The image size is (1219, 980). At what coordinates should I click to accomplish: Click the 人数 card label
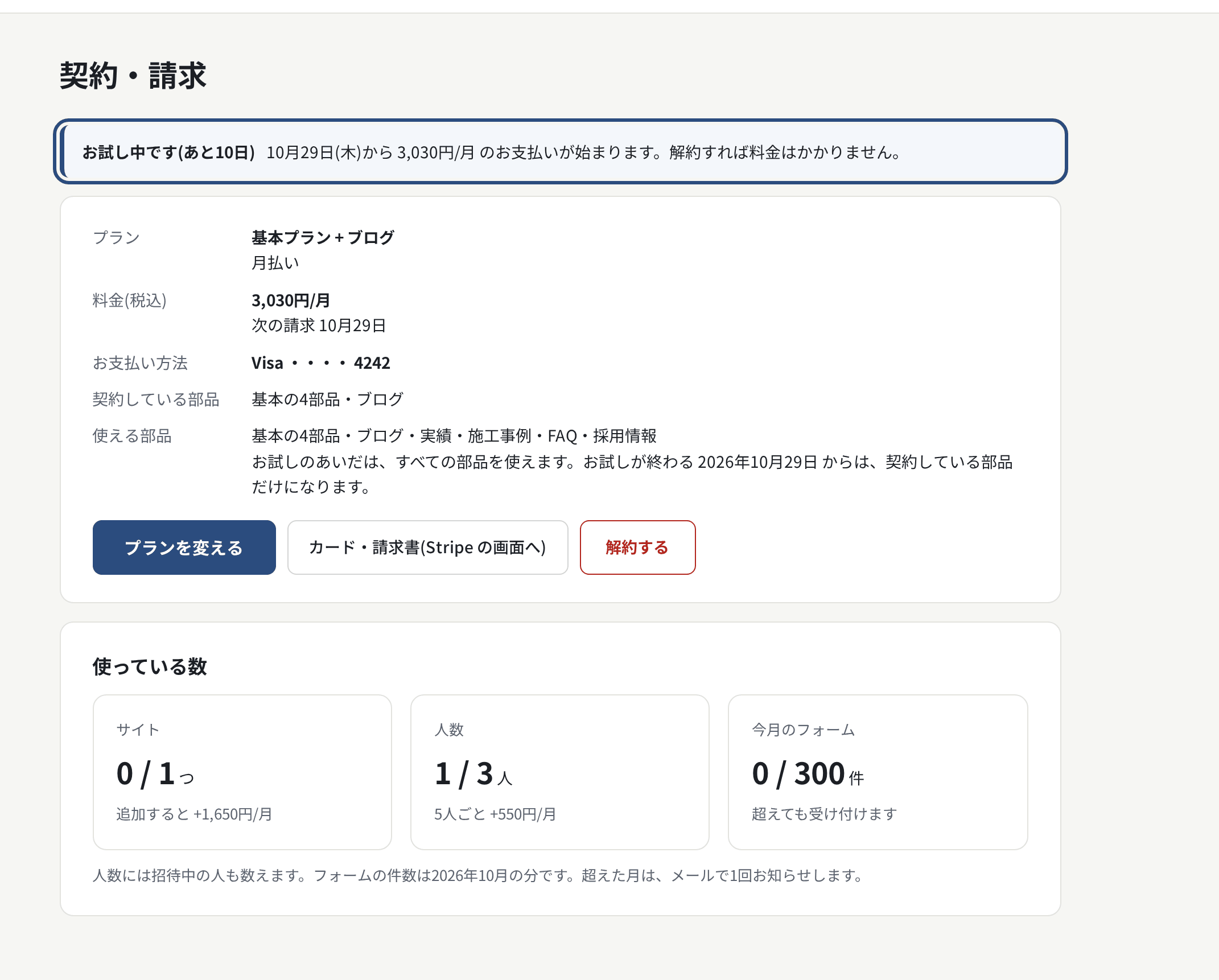[x=449, y=730]
